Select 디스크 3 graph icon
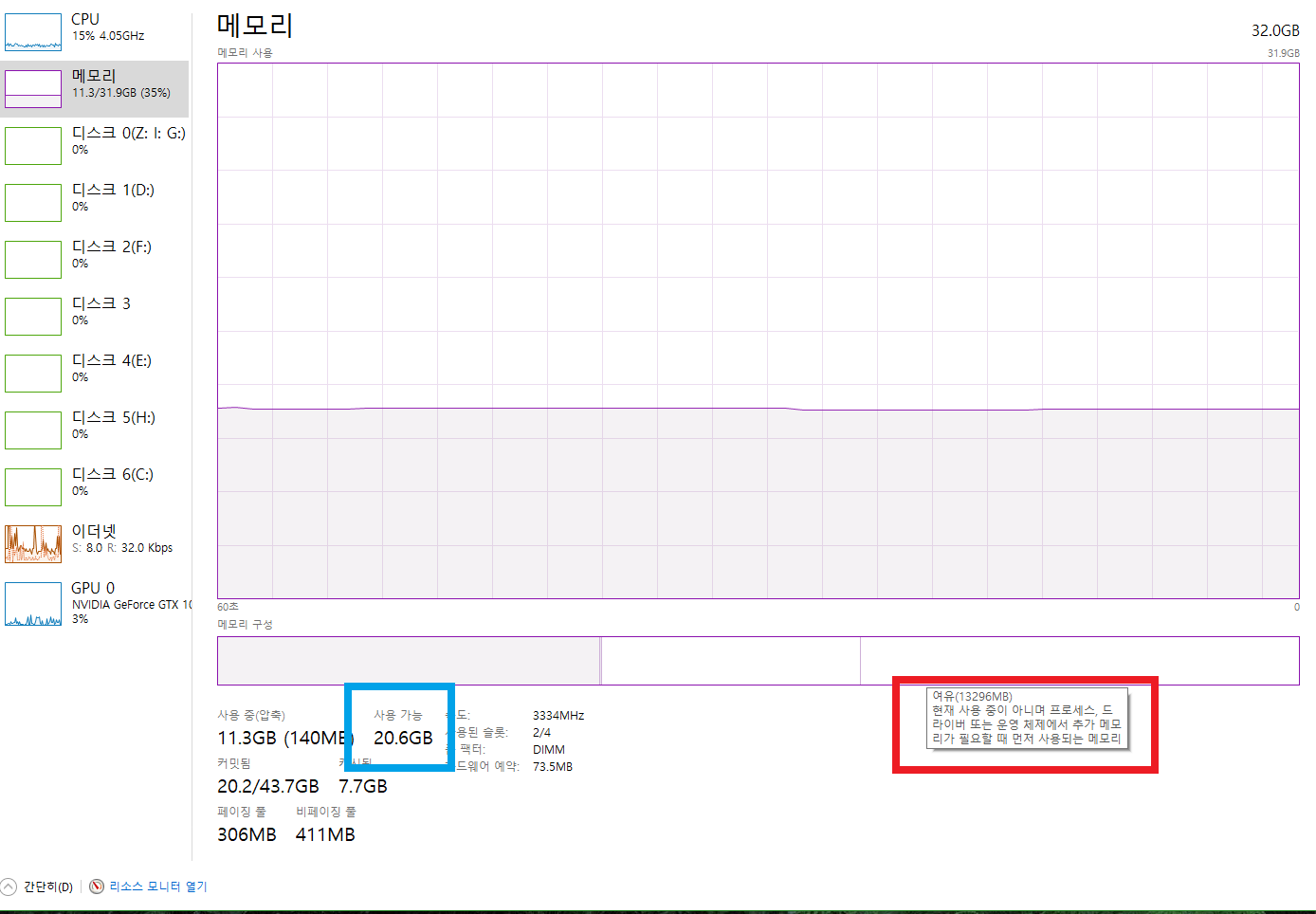This screenshot has height=914, width=1316. 33,317
